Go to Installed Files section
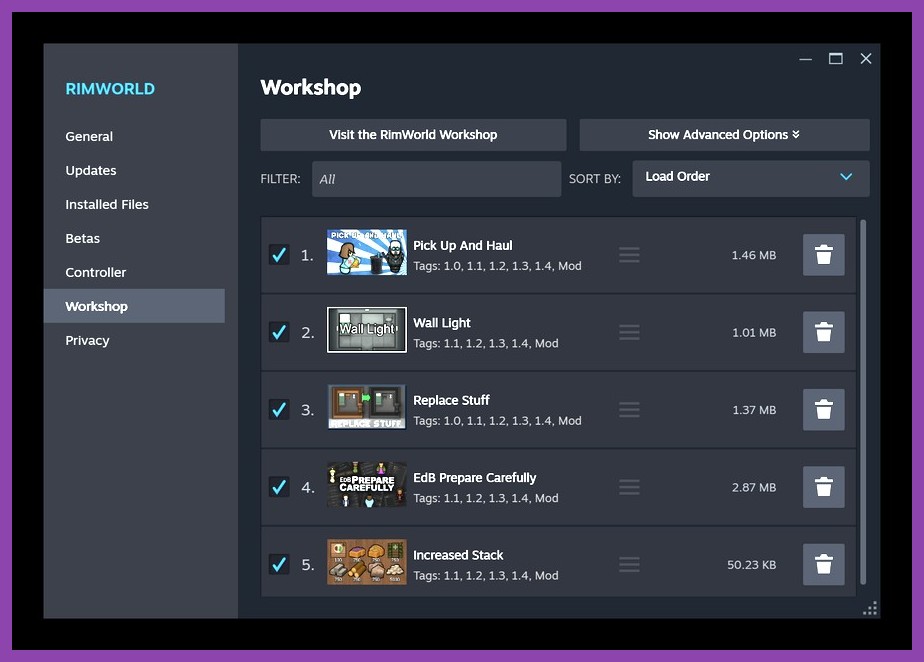 (107, 205)
